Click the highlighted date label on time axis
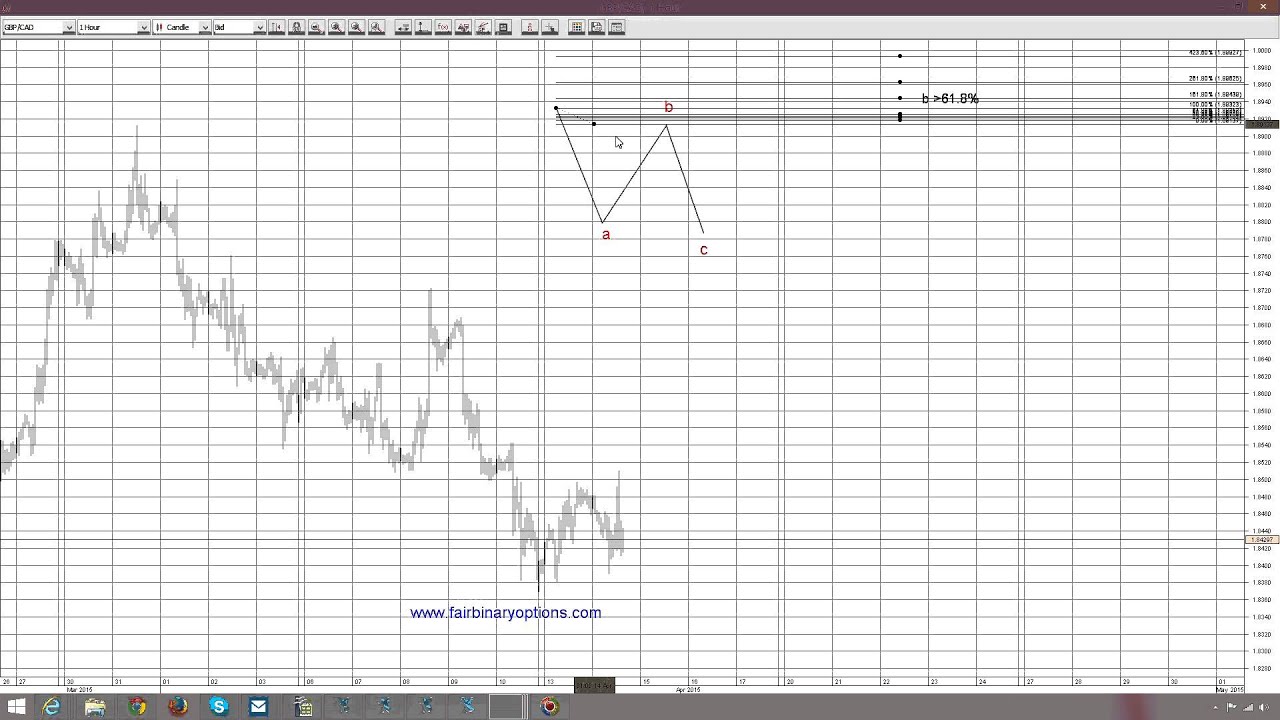Screen dimensions: 1280x720 pos(594,685)
